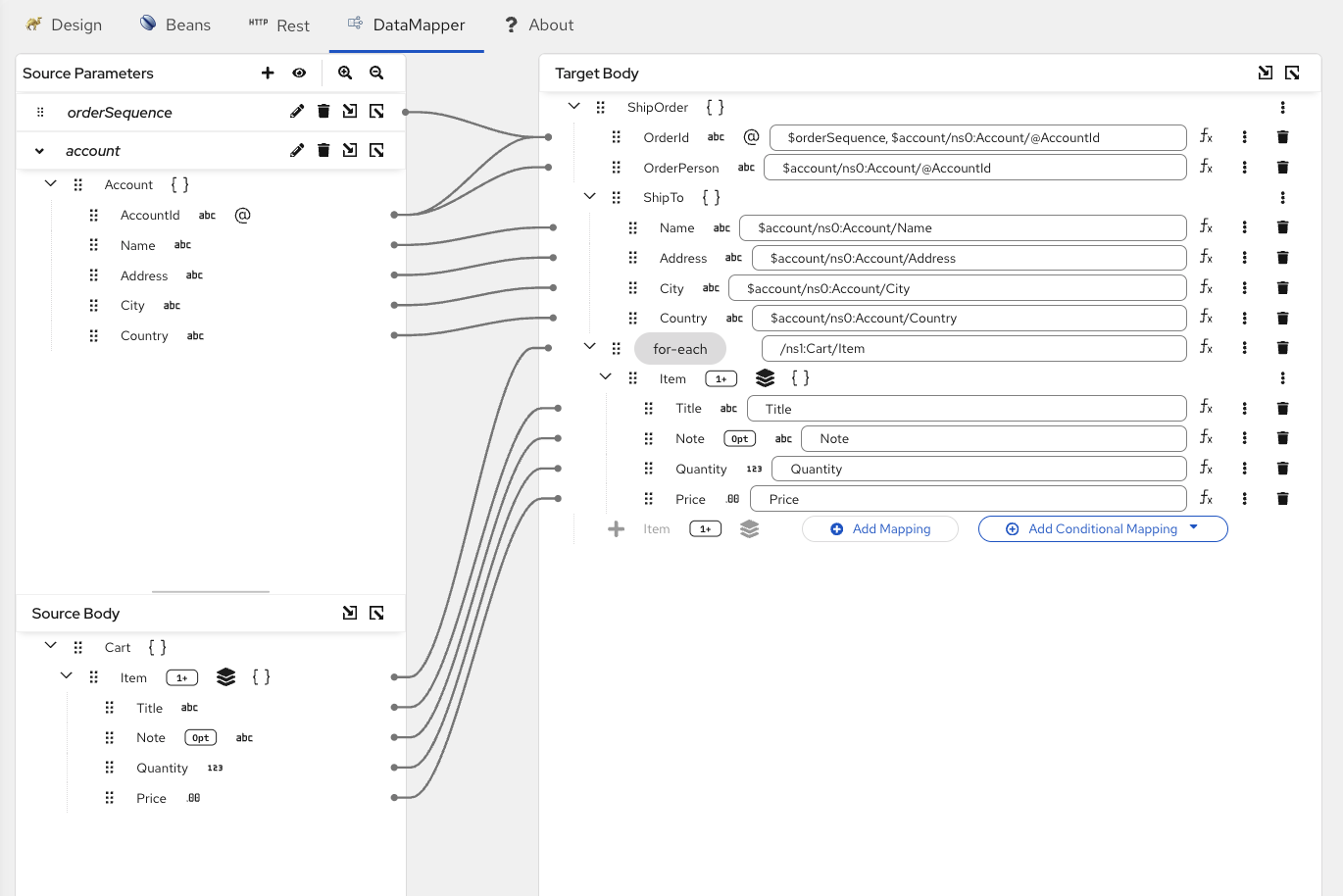Delete the OrderPerson mapping
The image size is (1343, 896).
click(x=1282, y=168)
